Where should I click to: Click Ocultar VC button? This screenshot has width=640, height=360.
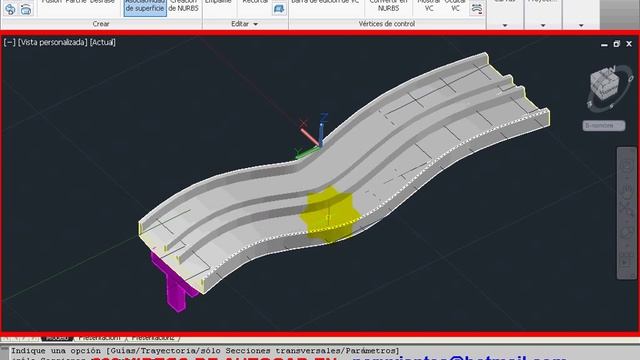(x=455, y=7)
